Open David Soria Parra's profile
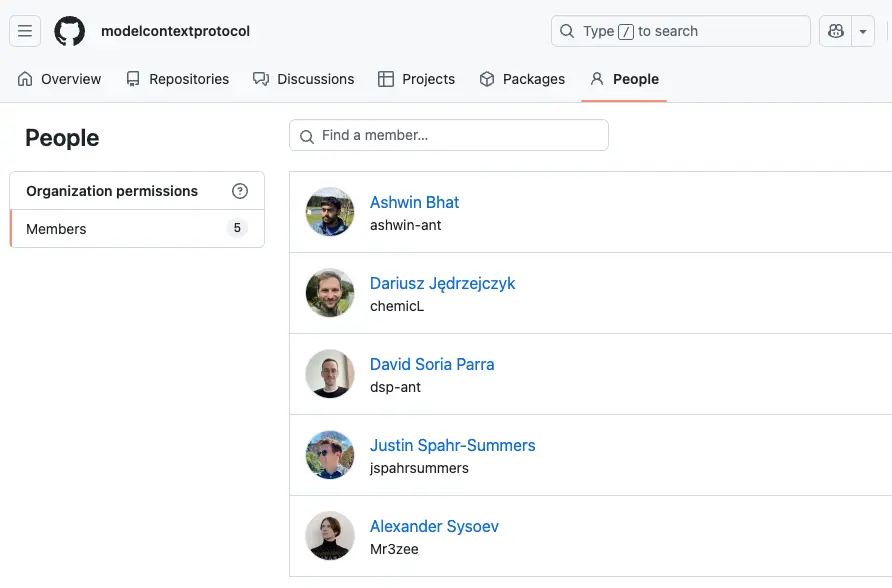 [432, 364]
